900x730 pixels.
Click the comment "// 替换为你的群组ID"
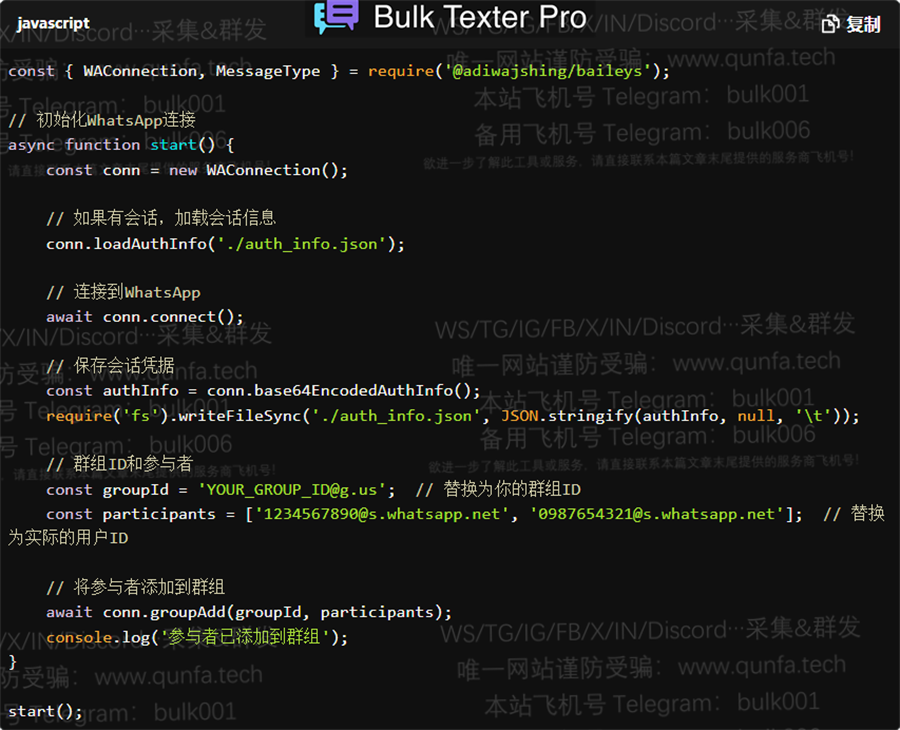click(x=498, y=490)
